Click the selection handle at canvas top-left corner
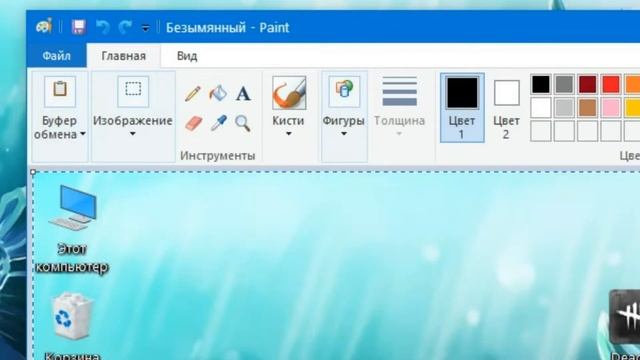Screen dimensions: 640x360 click(33, 172)
